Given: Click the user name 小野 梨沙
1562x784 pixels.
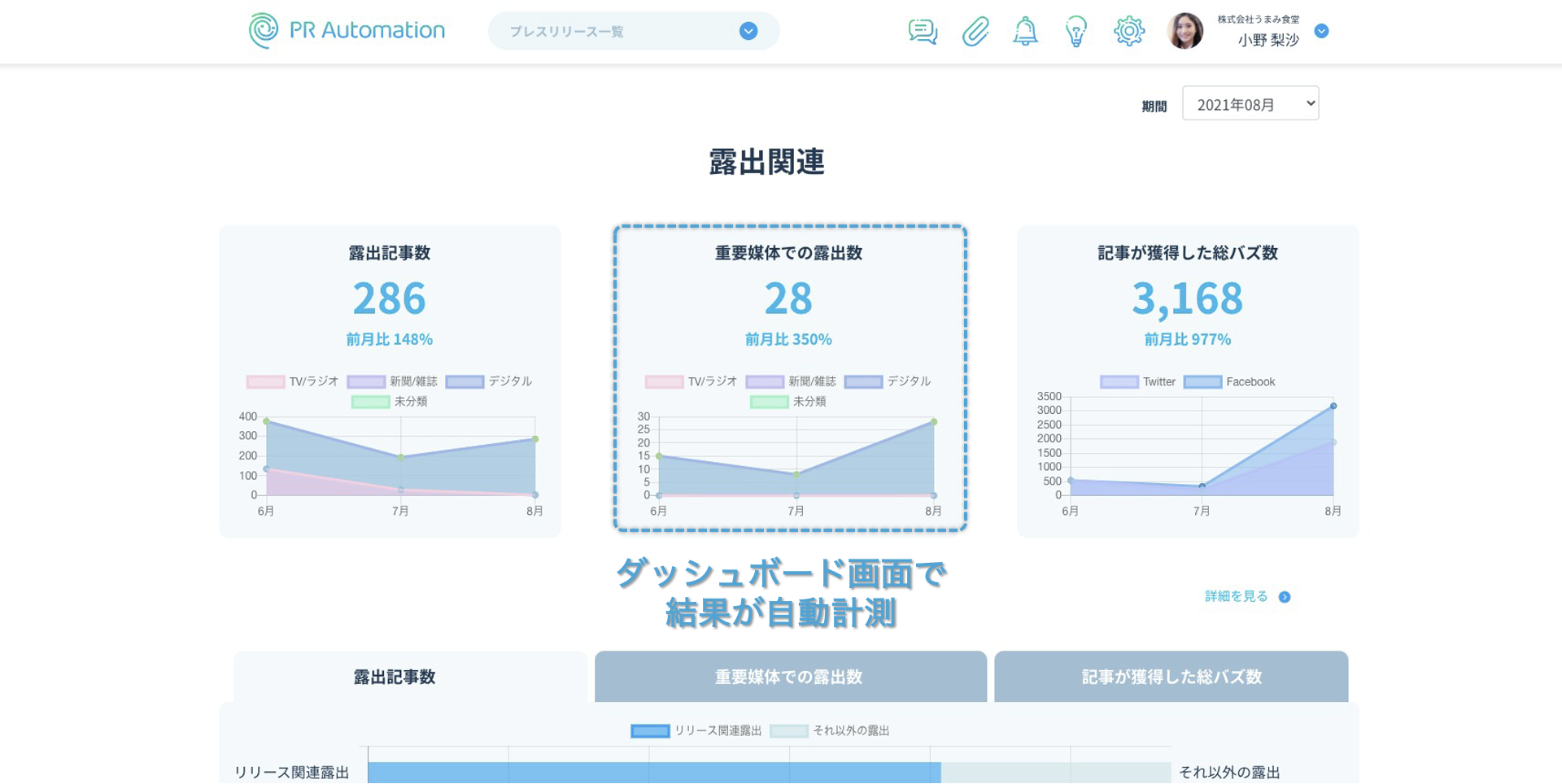Looking at the screenshot, I should click(1267, 40).
